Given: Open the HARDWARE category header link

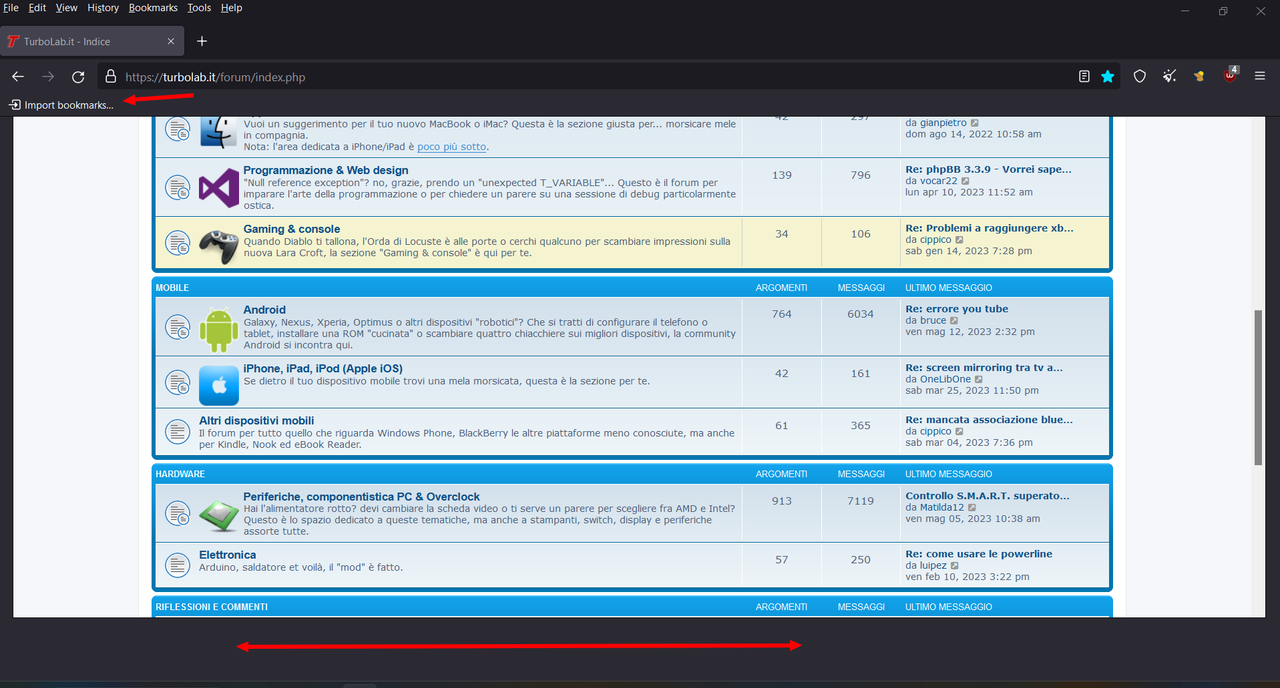Looking at the screenshot, I should 180,474.
